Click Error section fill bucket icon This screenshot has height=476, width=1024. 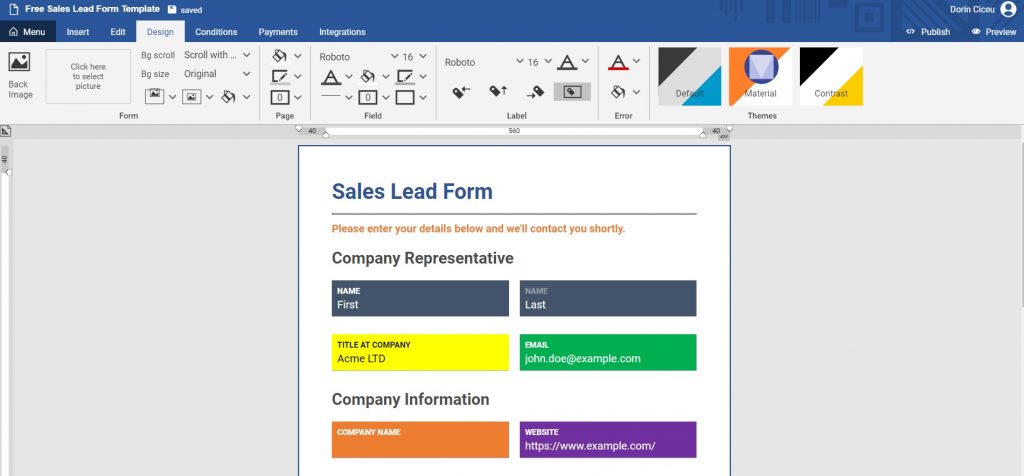(x=618, y=92)
